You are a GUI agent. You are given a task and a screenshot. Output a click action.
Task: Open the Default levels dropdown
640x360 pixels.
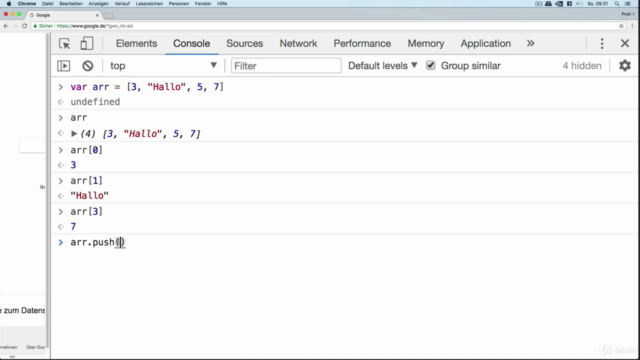[x=382, y=66]
